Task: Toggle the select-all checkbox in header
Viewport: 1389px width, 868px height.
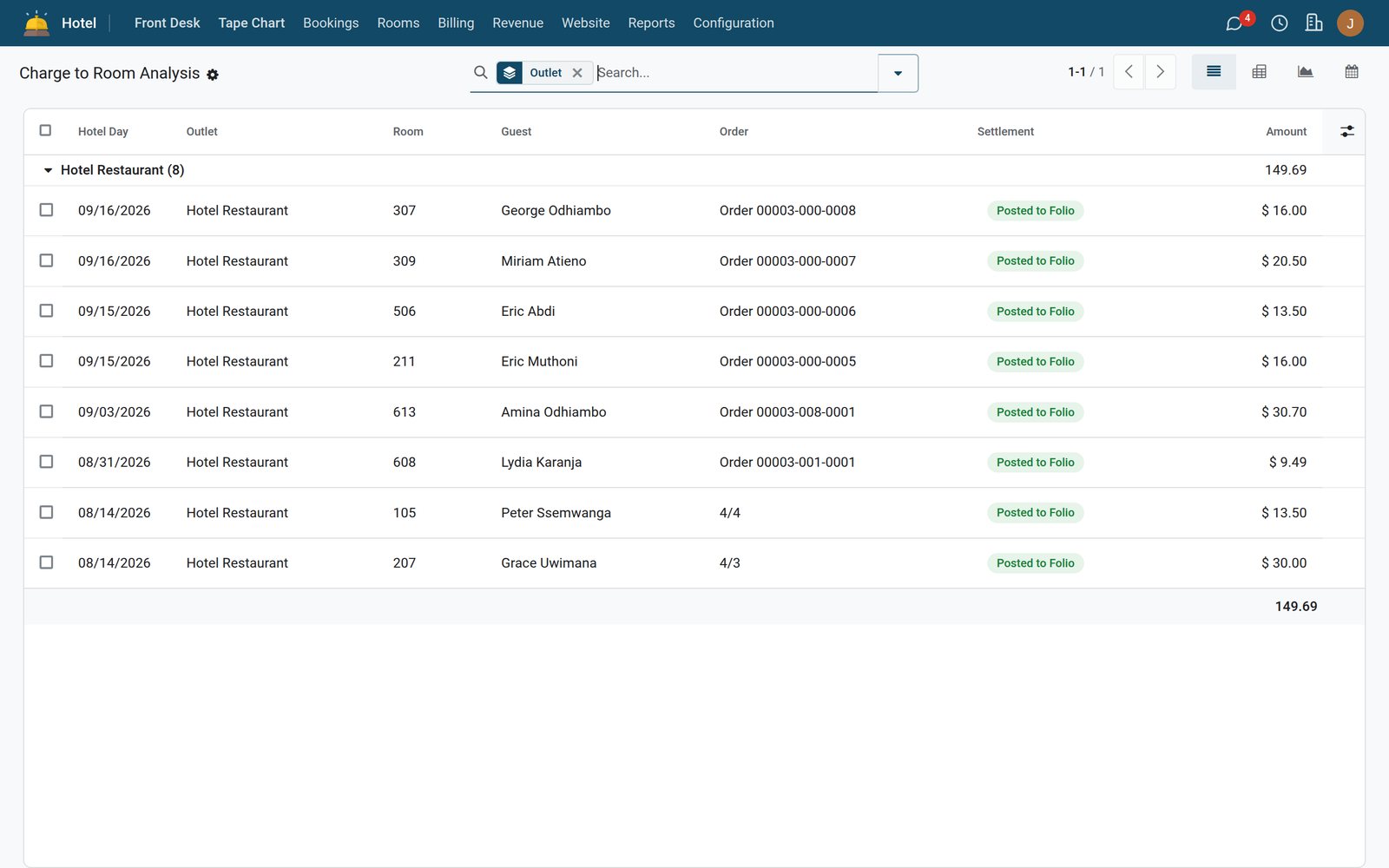Action: 46,130
